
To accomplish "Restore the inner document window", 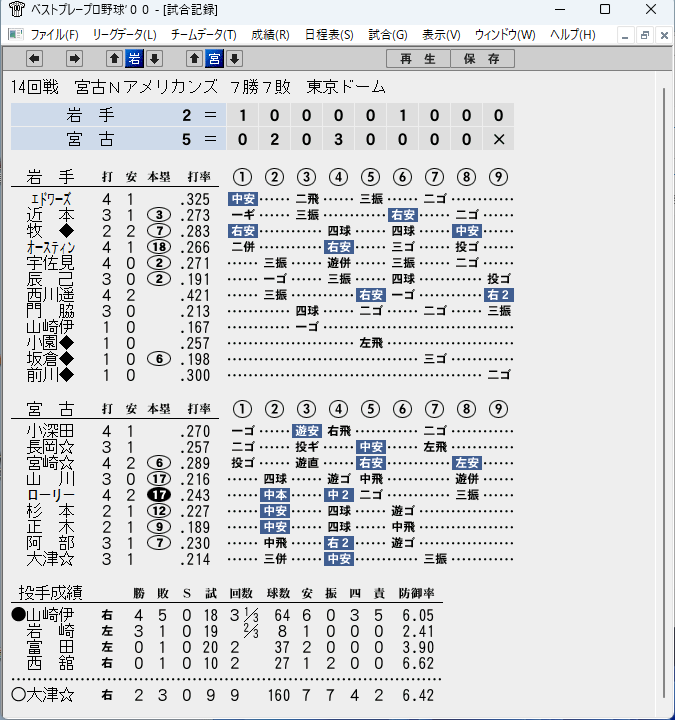I will point(645,35).
